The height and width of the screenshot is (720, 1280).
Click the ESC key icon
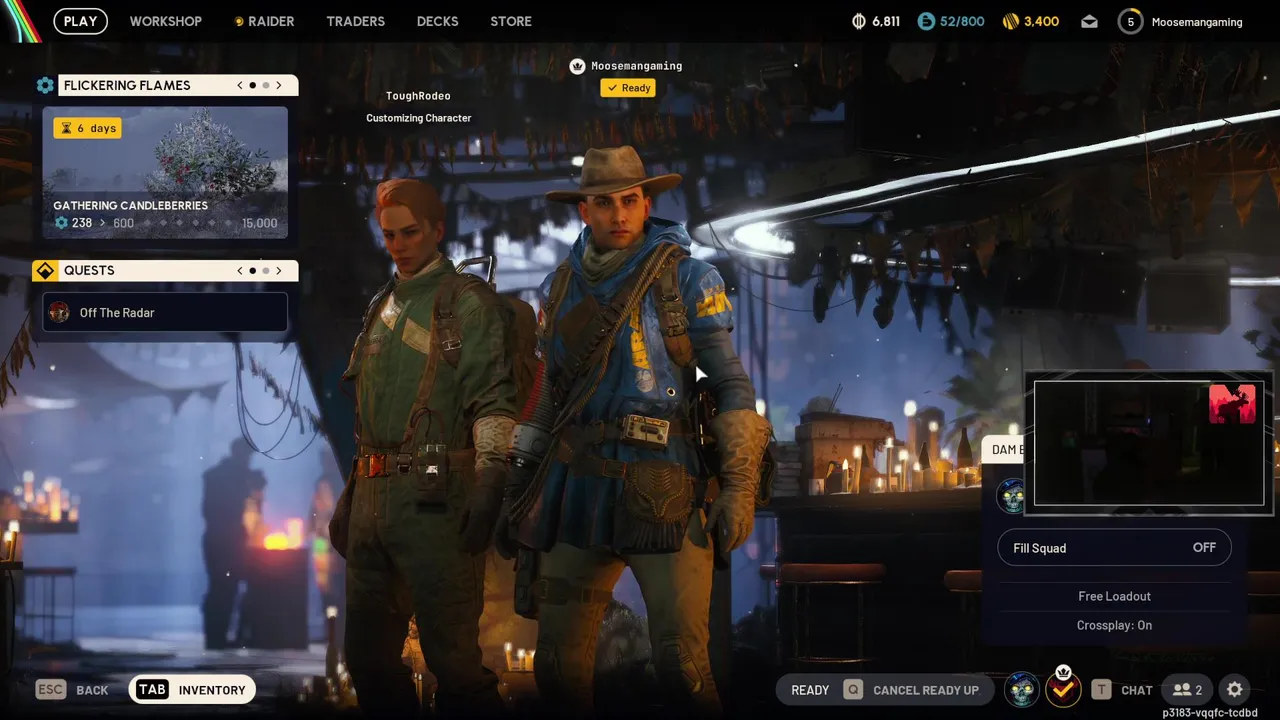51,689
